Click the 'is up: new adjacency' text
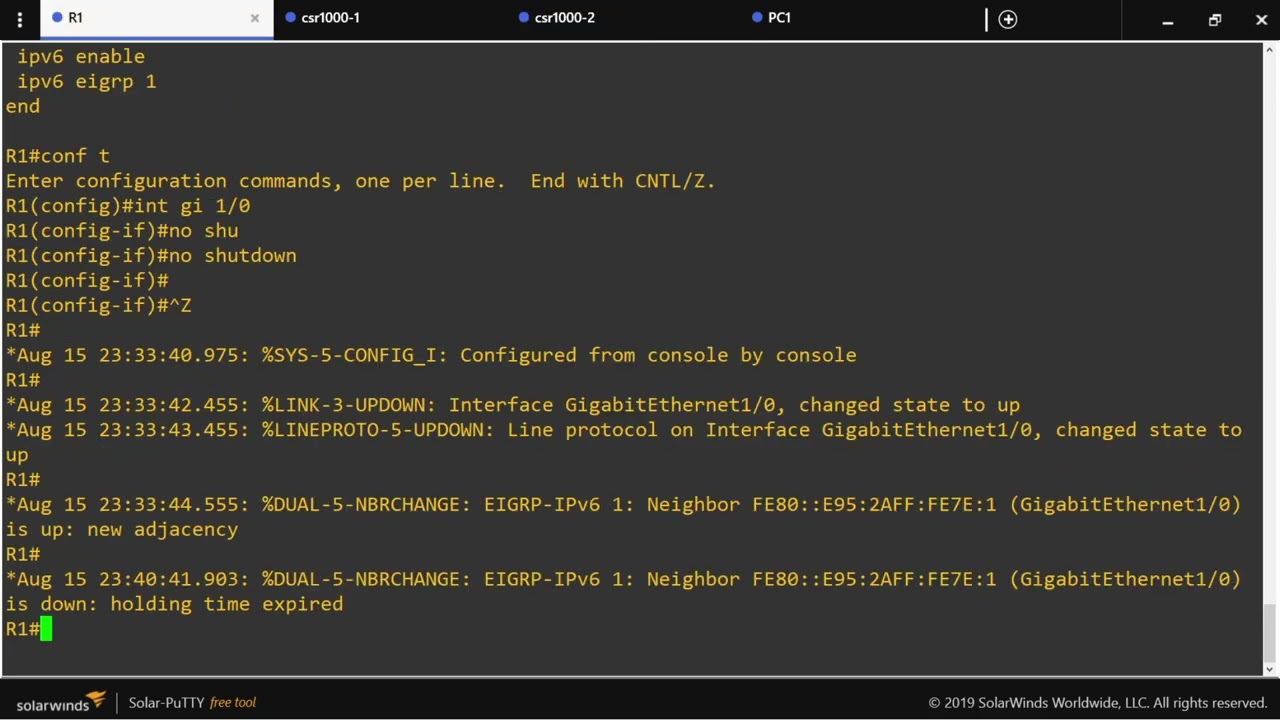 [x=122, y=530]
